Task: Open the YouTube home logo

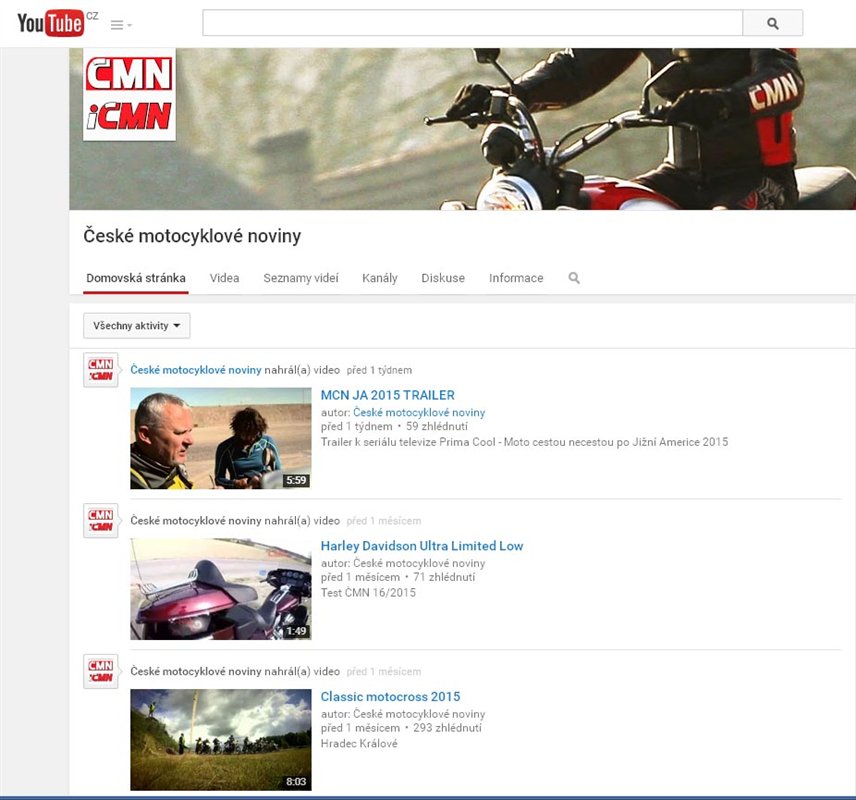Action: [51, 23]
